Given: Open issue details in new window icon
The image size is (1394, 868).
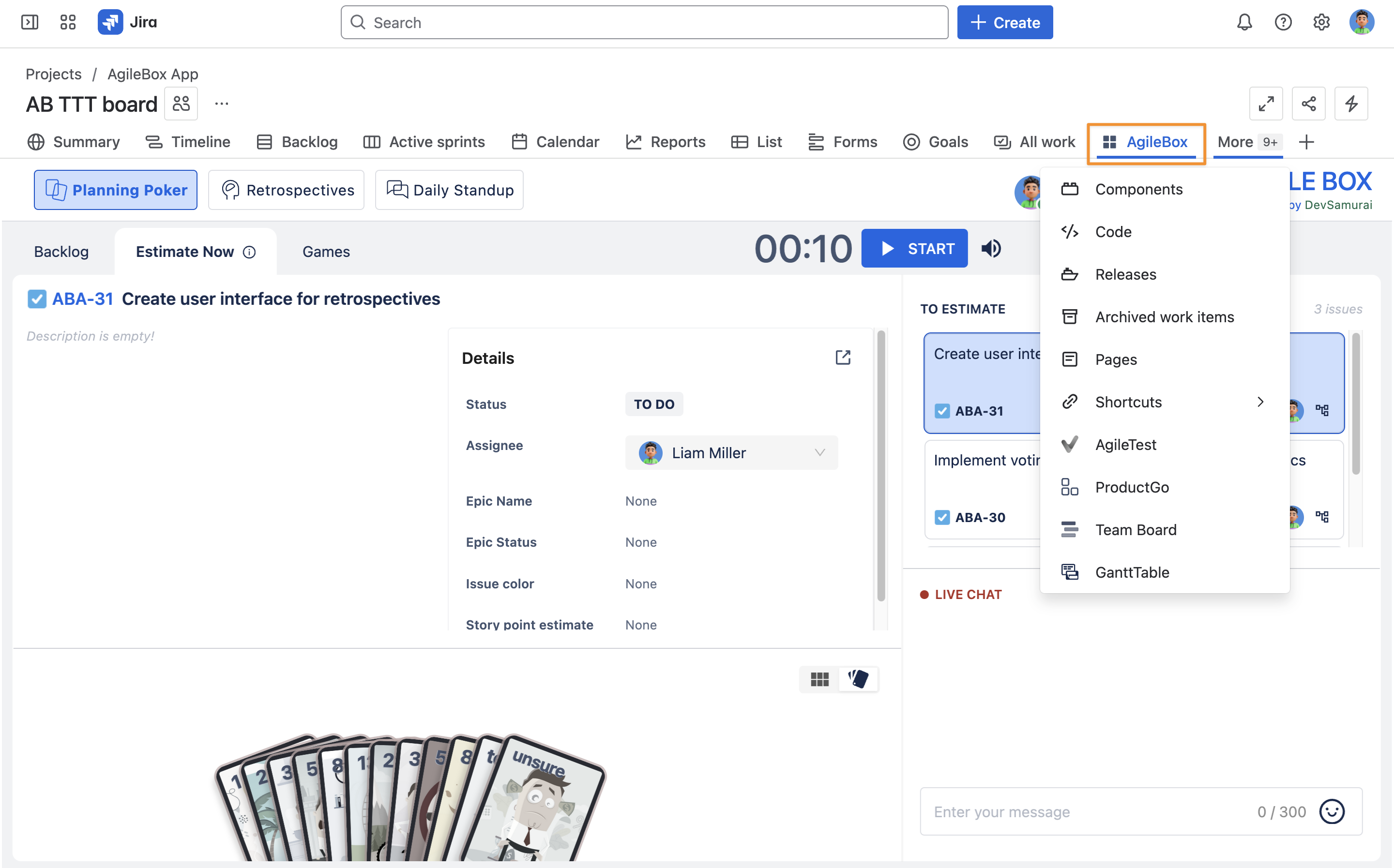Looking at the screenshot, I should [842, 358].
